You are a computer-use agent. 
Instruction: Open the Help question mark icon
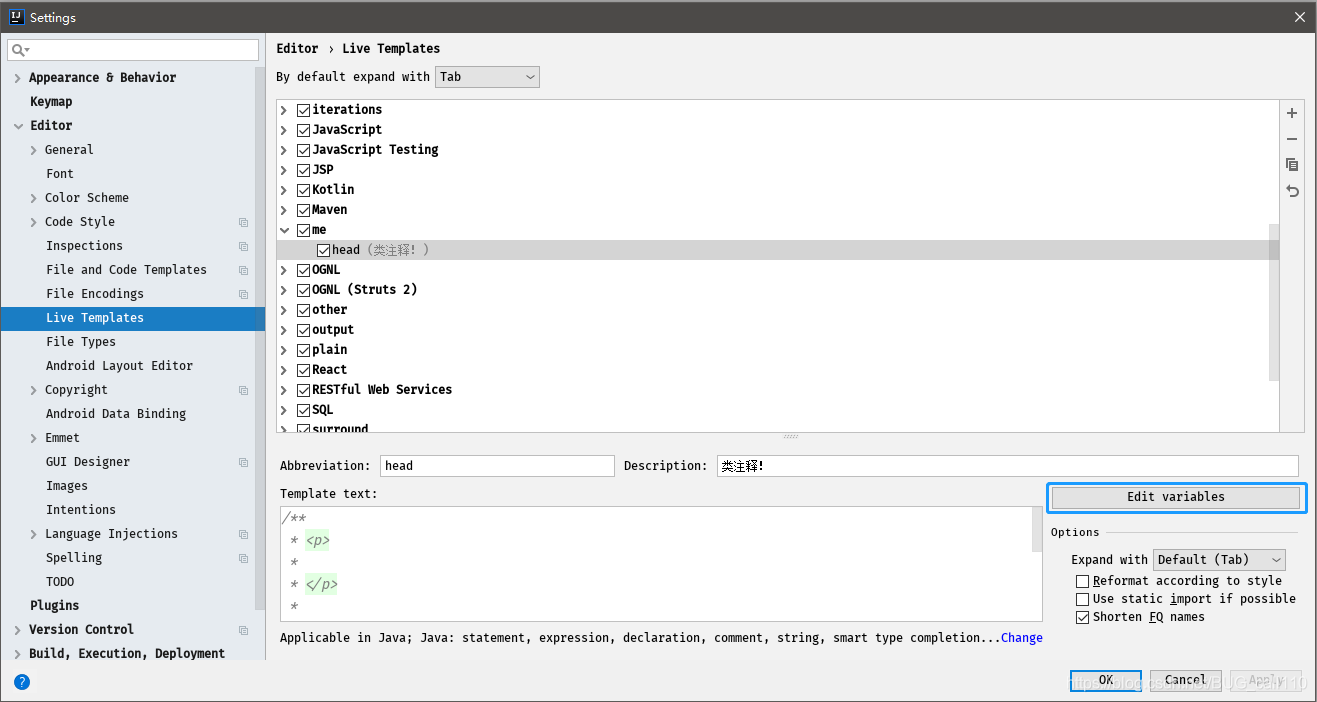click(22, 681)
